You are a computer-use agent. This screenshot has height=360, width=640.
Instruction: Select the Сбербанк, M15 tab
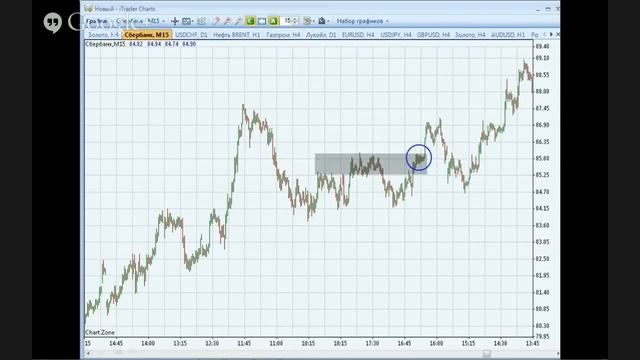[147, 35]
